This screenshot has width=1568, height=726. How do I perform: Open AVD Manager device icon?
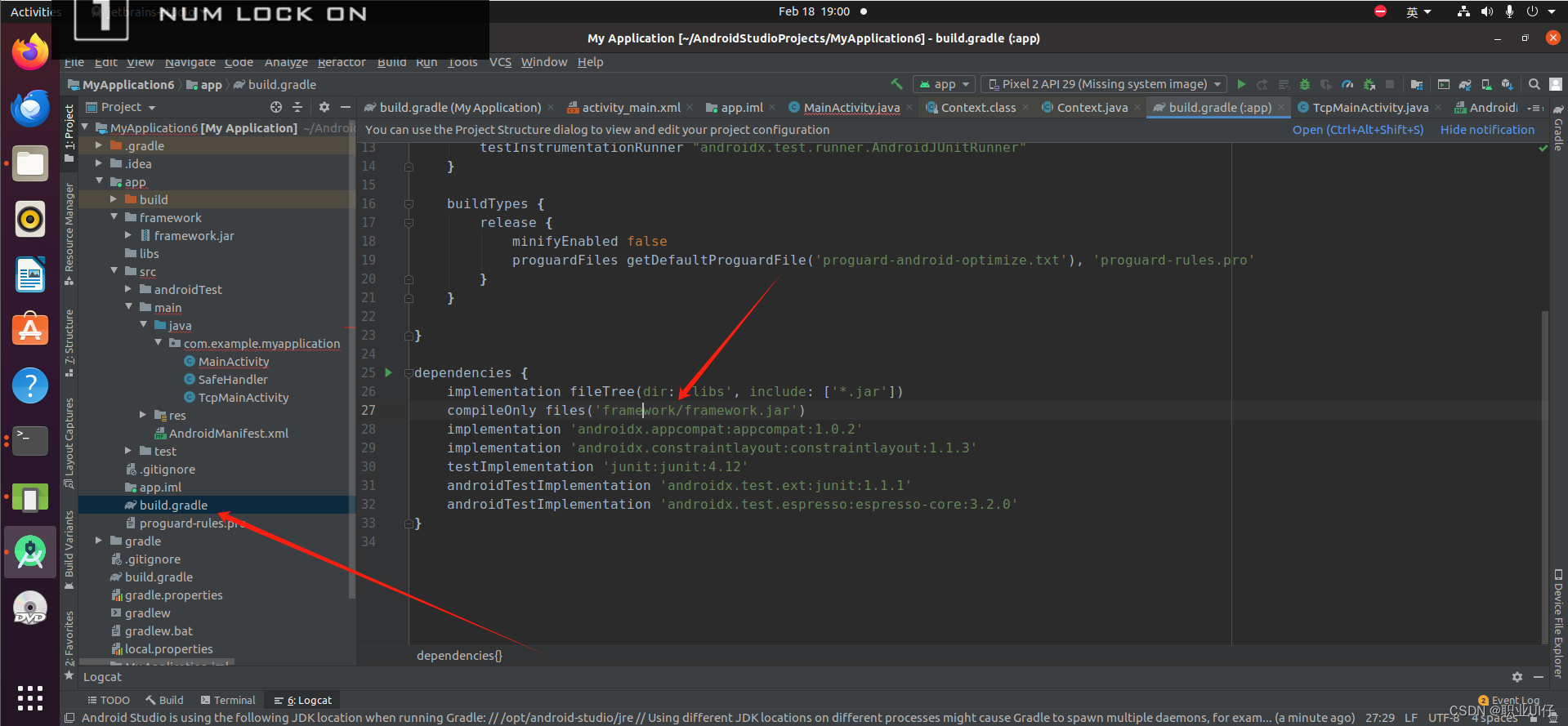tap(1486, 84)
